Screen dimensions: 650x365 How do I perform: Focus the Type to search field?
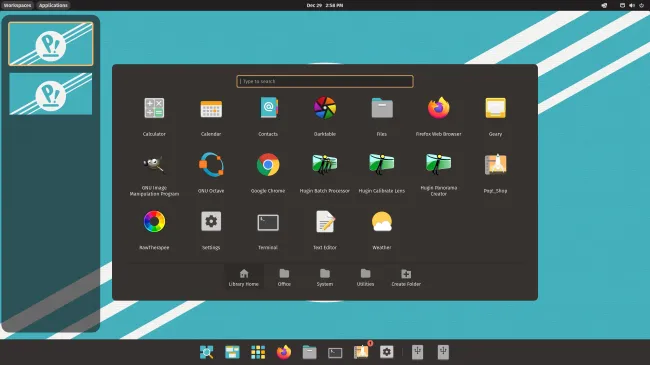(x=325, y=81)
